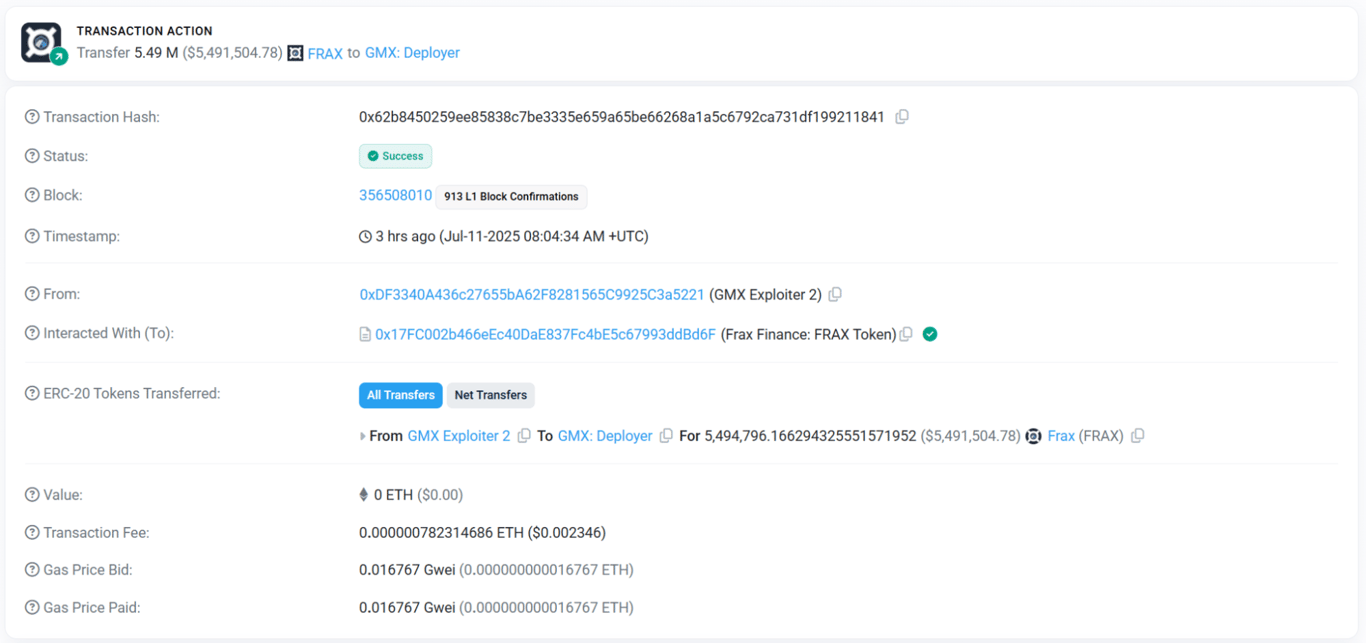1366x643 pixels.
Task: Copy the GMX: Deployer address in transfer row
Action: click(x=666, y=436)
